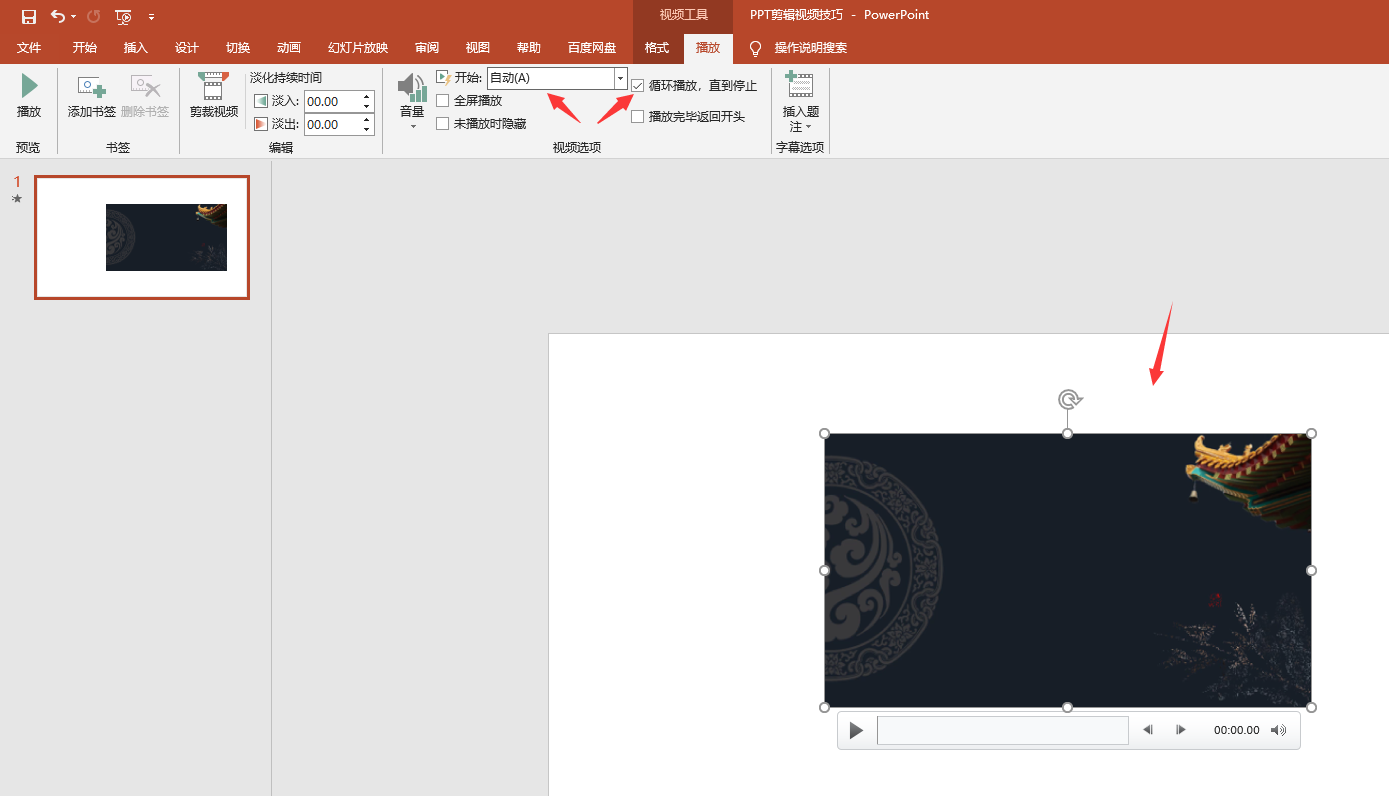This screenshot has height=796, width=1389.
Task: Click the 自动(A) start mode field
Action: [x=550, y=78]
